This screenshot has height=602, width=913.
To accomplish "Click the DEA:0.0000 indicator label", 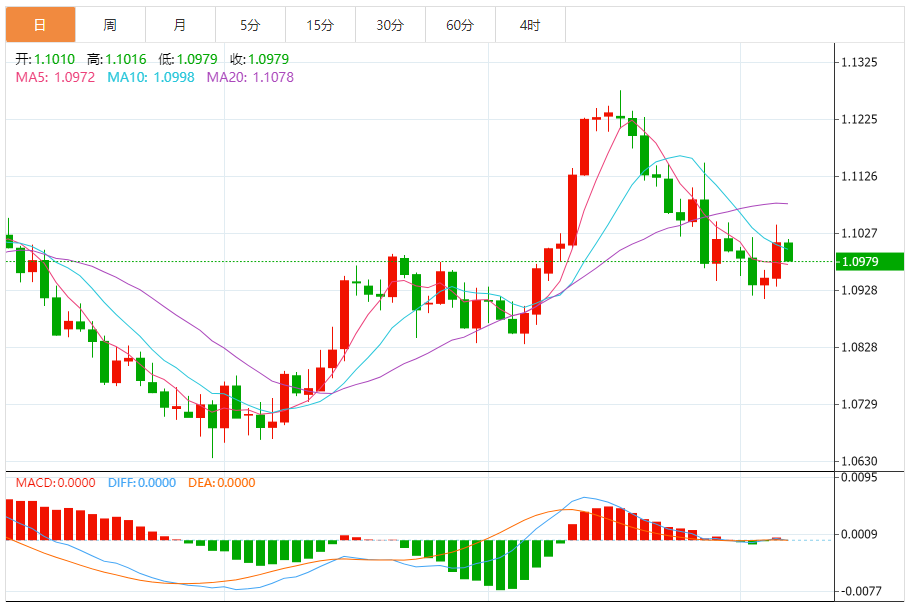I will coord(222,483).
